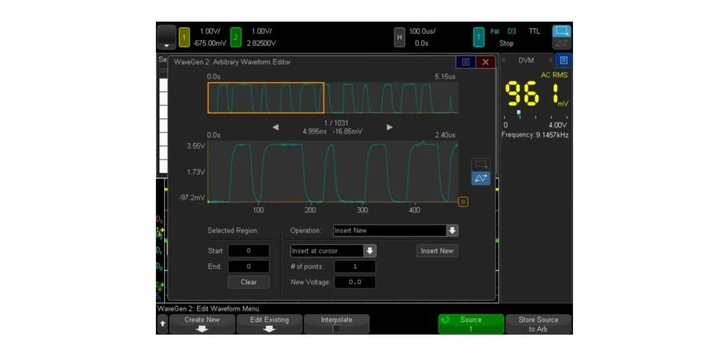This screenshot has height=360, width=720.
Task: Click the Insert New button
Action: click(x=437, y=251)
